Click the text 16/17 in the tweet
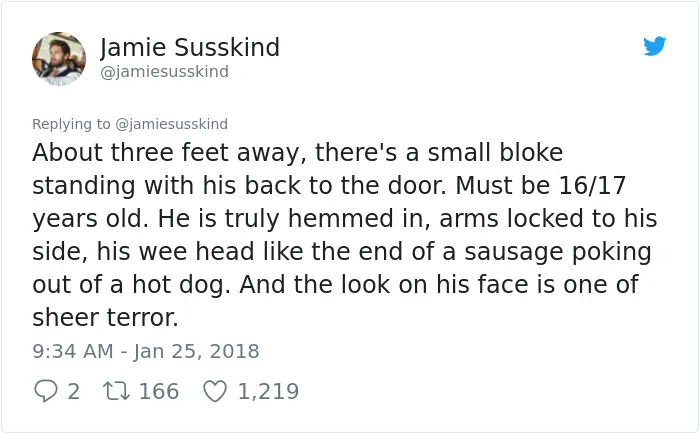This screenshot has width=700, height=434. [x=592, y=185]
